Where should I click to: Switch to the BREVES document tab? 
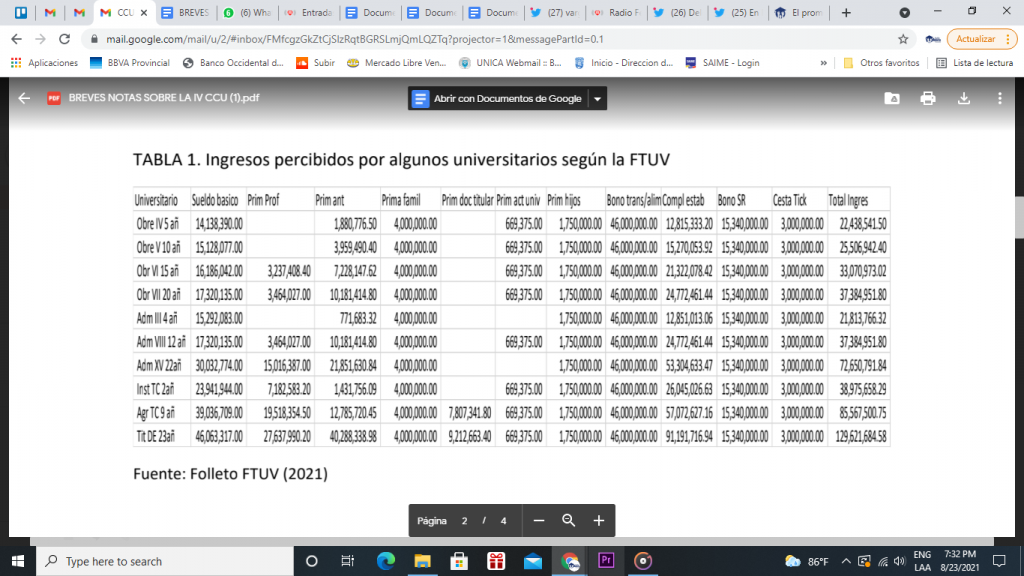tap(186, 13)
